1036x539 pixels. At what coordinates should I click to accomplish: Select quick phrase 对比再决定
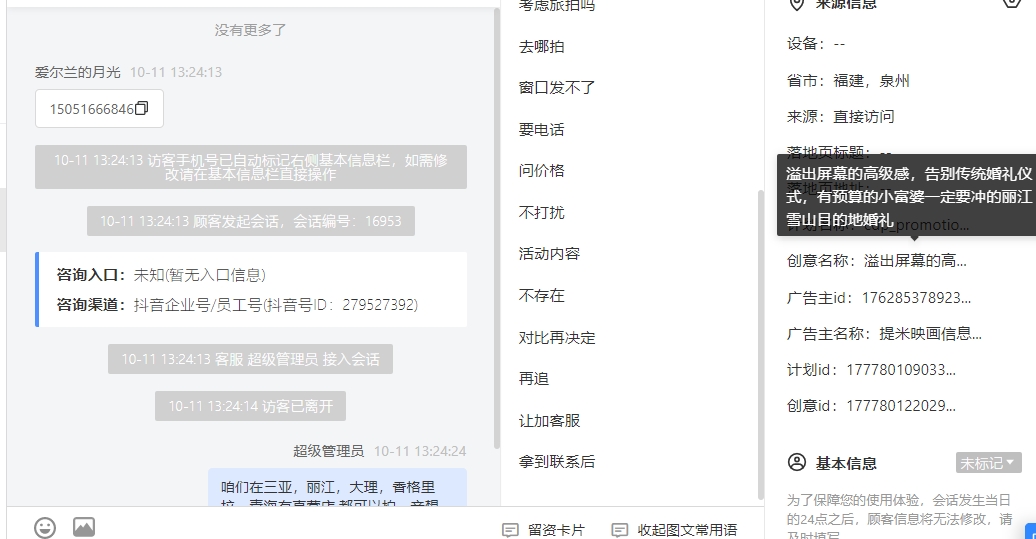pyautogui.click(x=556, y=338)
